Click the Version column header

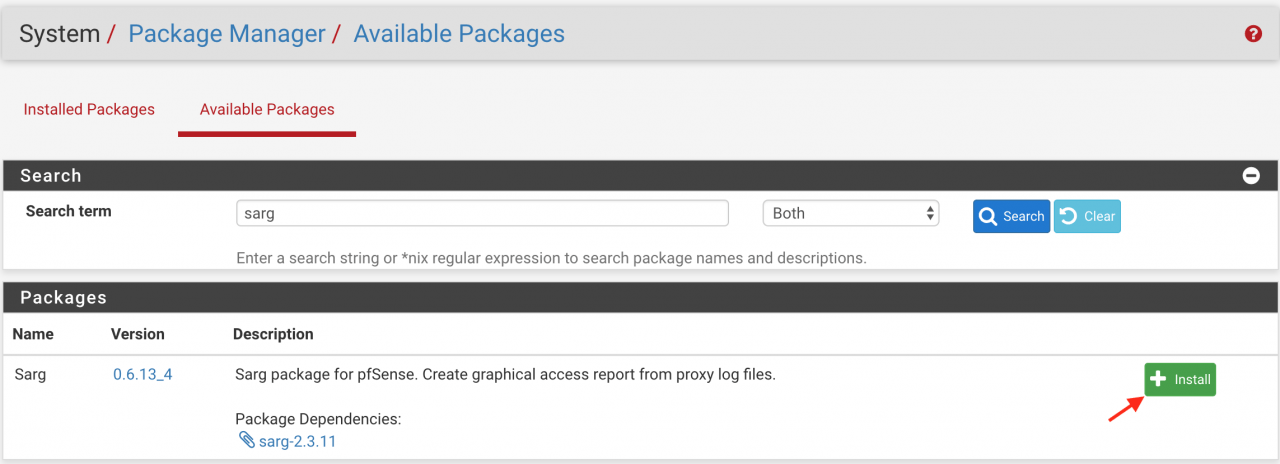pyautogui.click(x=138, y=334)
